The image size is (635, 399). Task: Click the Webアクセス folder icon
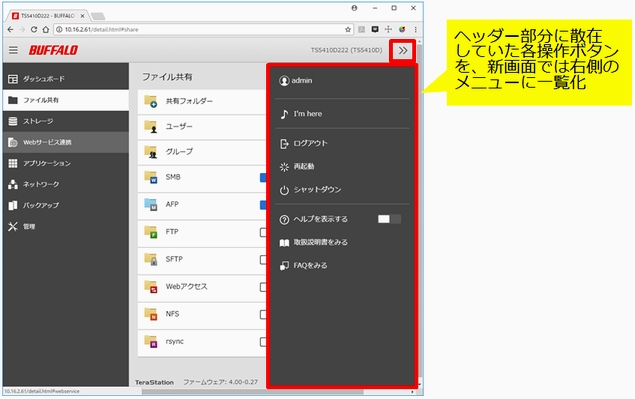[x=151, y=286]
